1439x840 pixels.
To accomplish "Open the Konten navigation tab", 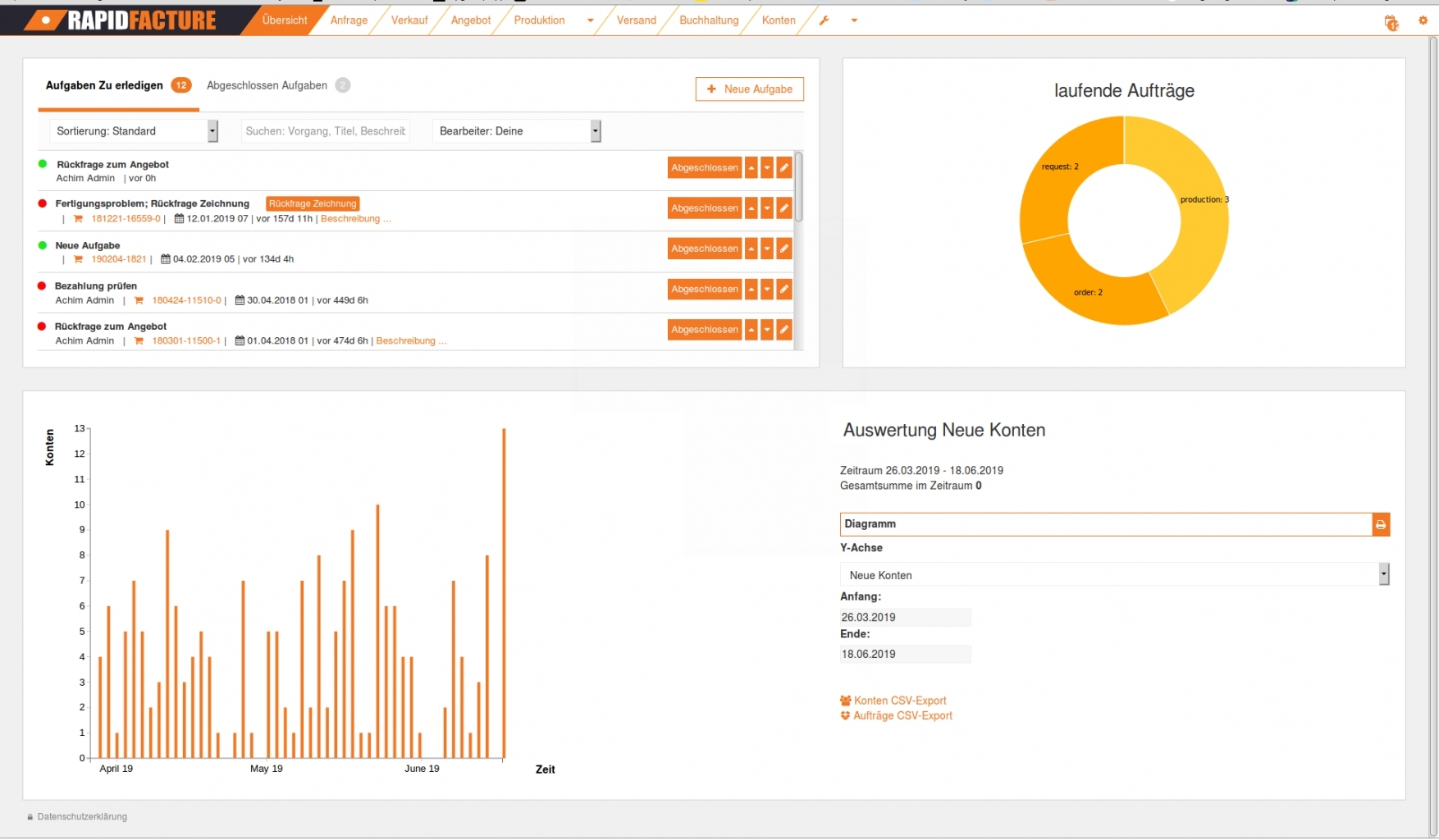I will pos(779,21).
